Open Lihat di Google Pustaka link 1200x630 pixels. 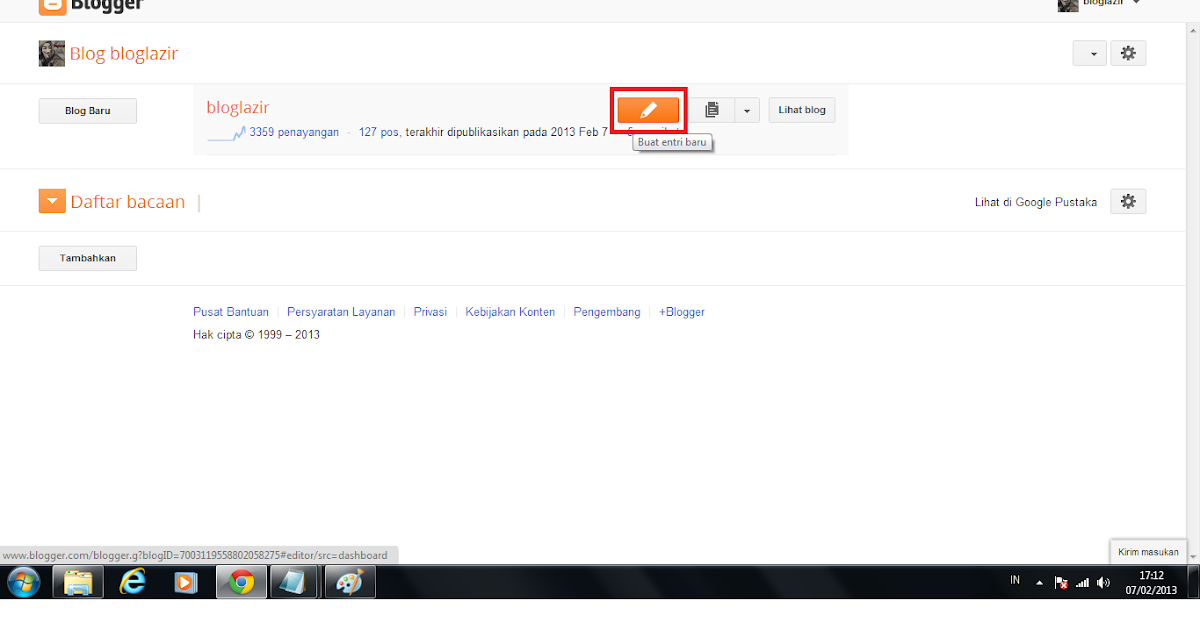pyautogui.click(x=1036, y=202)
